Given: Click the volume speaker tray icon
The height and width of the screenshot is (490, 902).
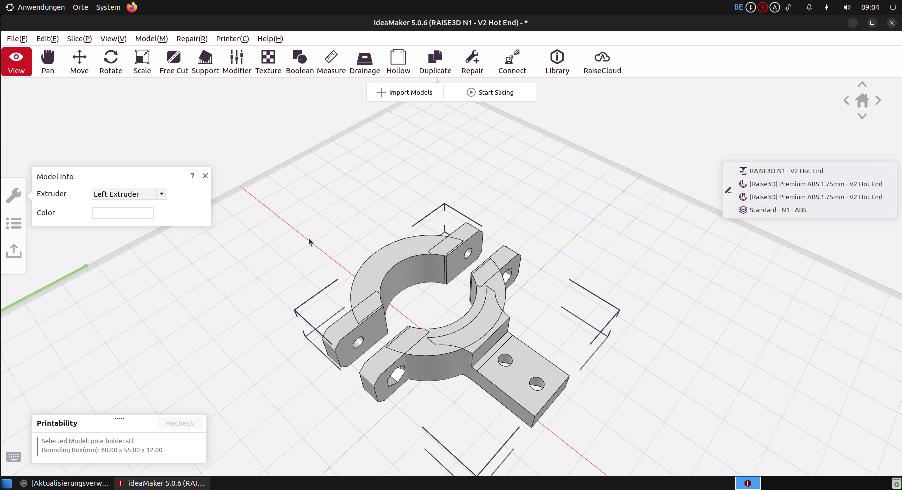Looking at the screenshot, I should pos(847,7).
